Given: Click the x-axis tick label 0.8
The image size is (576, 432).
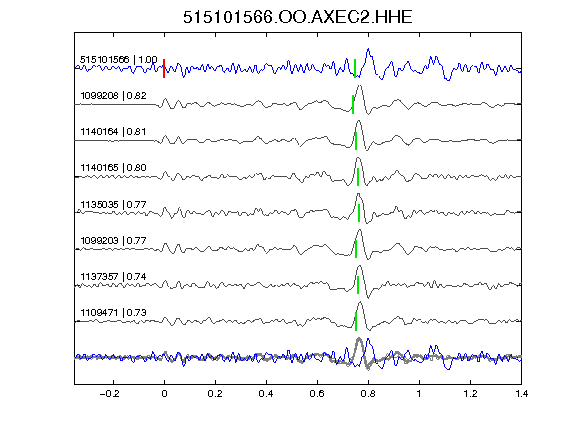Looking at the screenshot, I should tap(368, 394).
